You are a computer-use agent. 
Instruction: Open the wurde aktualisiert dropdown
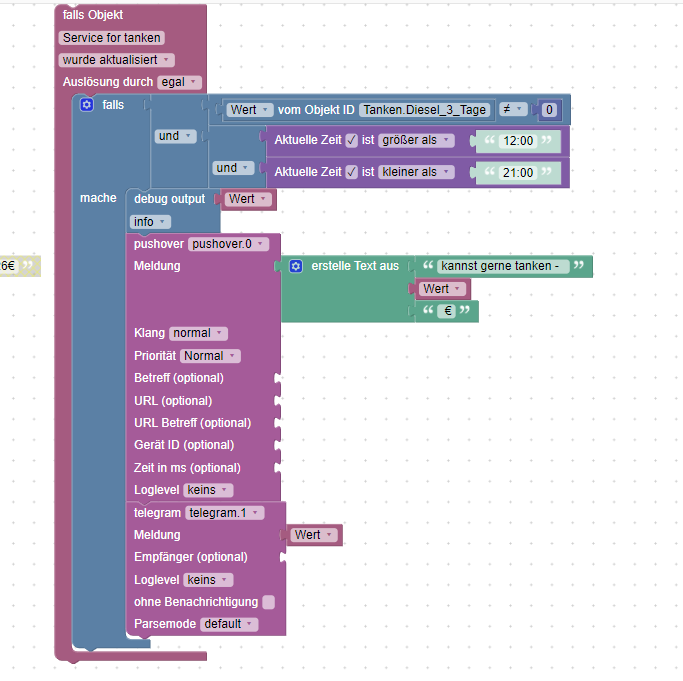pos(116,60)
